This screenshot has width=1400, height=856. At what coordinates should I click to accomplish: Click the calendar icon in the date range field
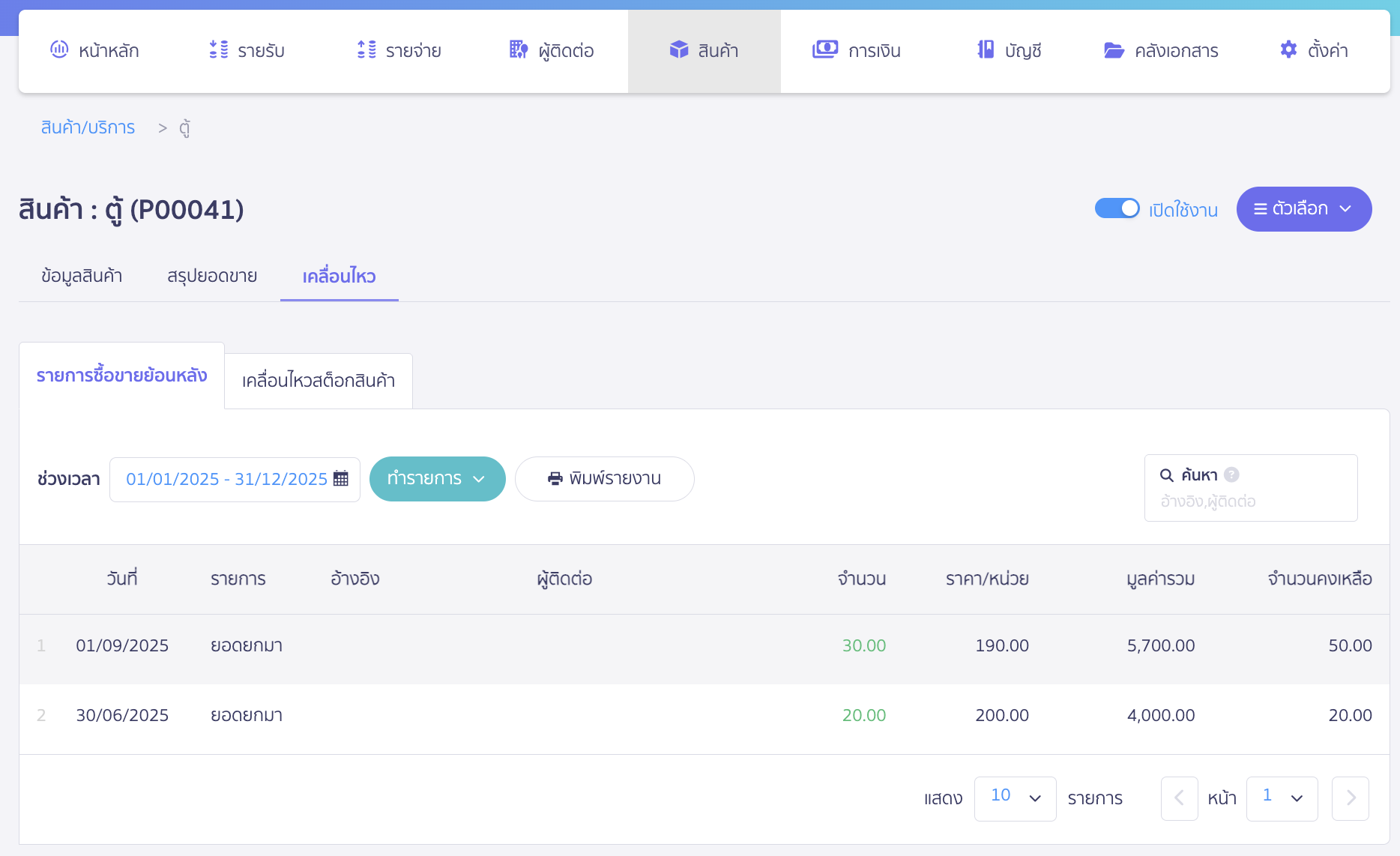[341, 478]
